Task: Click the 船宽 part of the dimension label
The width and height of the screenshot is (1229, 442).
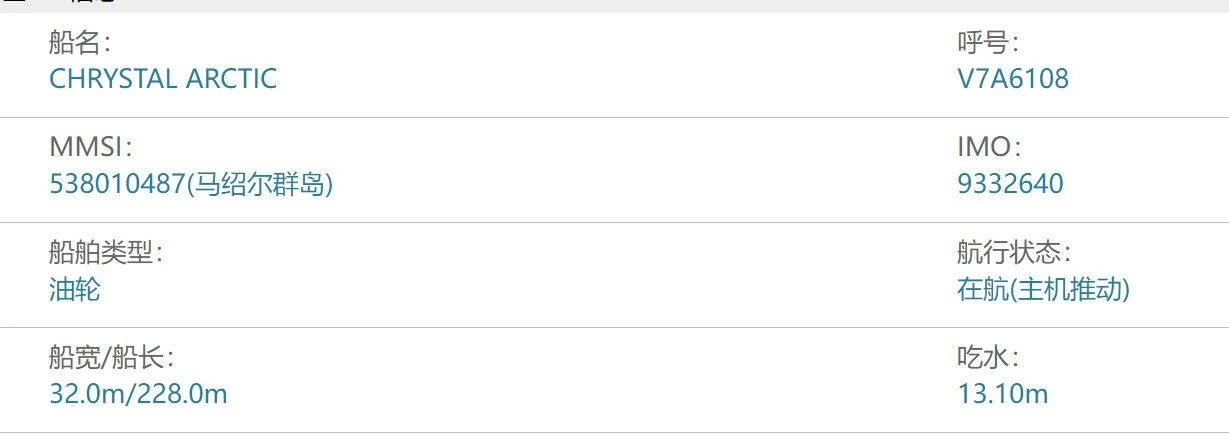Action: (74, 358)
